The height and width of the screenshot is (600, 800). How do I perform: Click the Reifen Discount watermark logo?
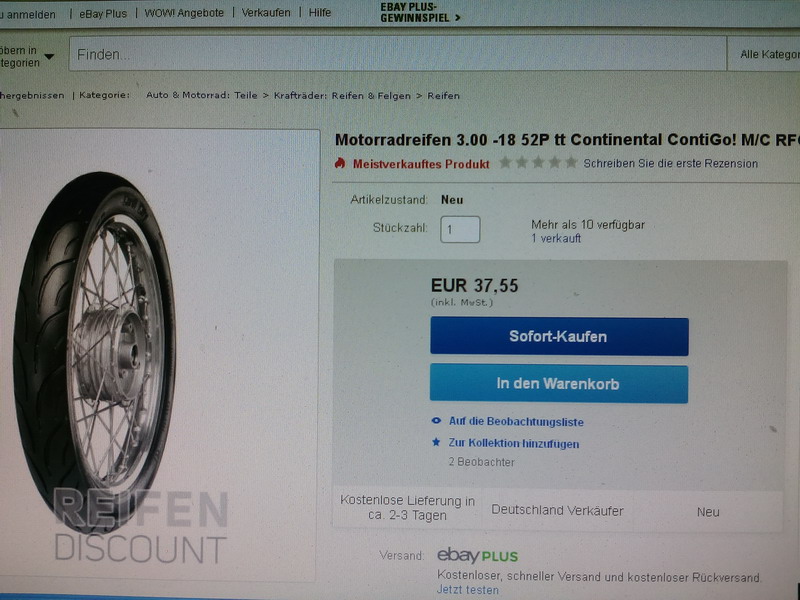pos(140,527)
